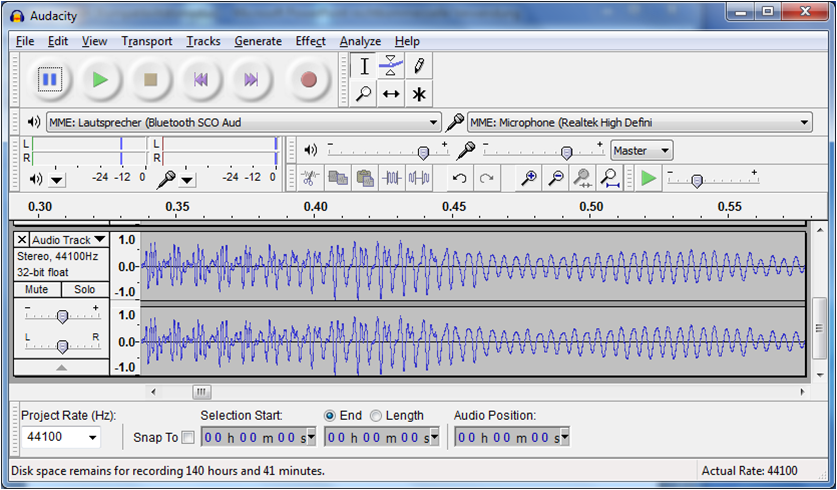
Task: Select the End radio button
Action: 330,416
